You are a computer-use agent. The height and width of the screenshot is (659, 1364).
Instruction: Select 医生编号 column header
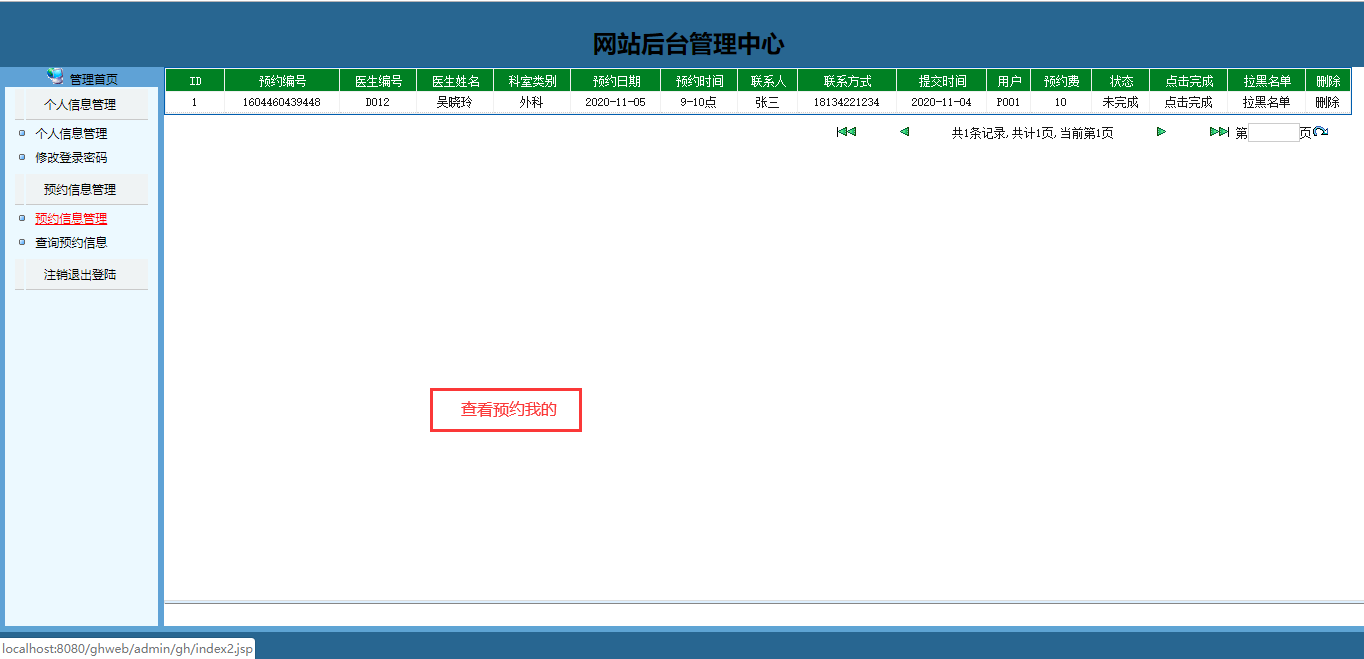click(378, 81)
